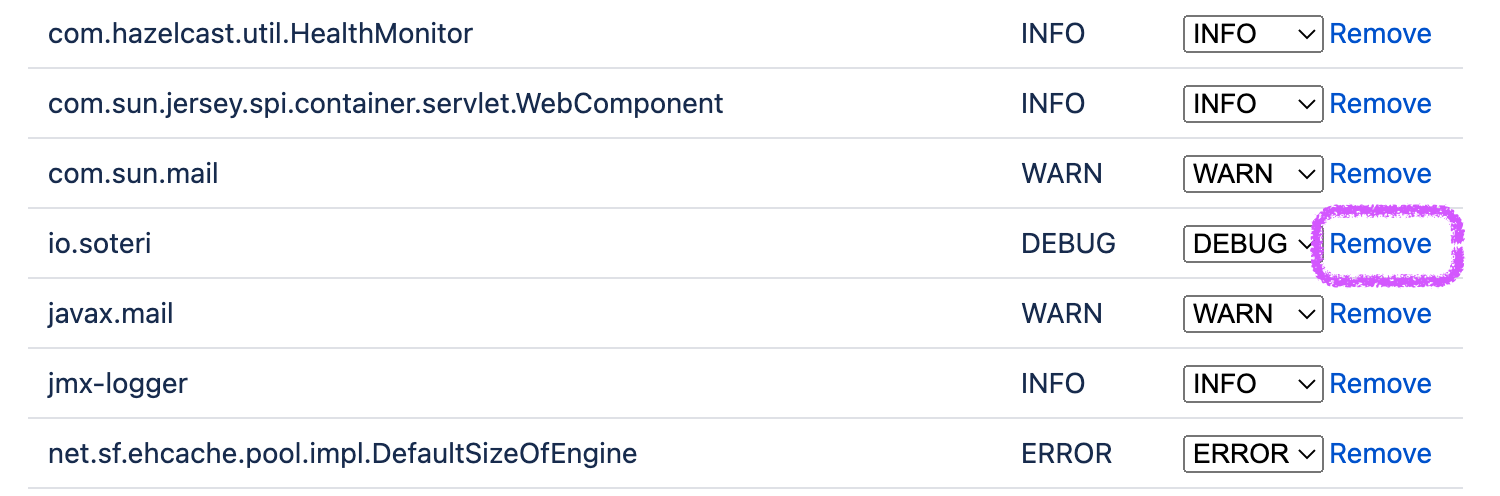Click ERROR current level text for DefaultSizeOfEngine

(1066, 454)
